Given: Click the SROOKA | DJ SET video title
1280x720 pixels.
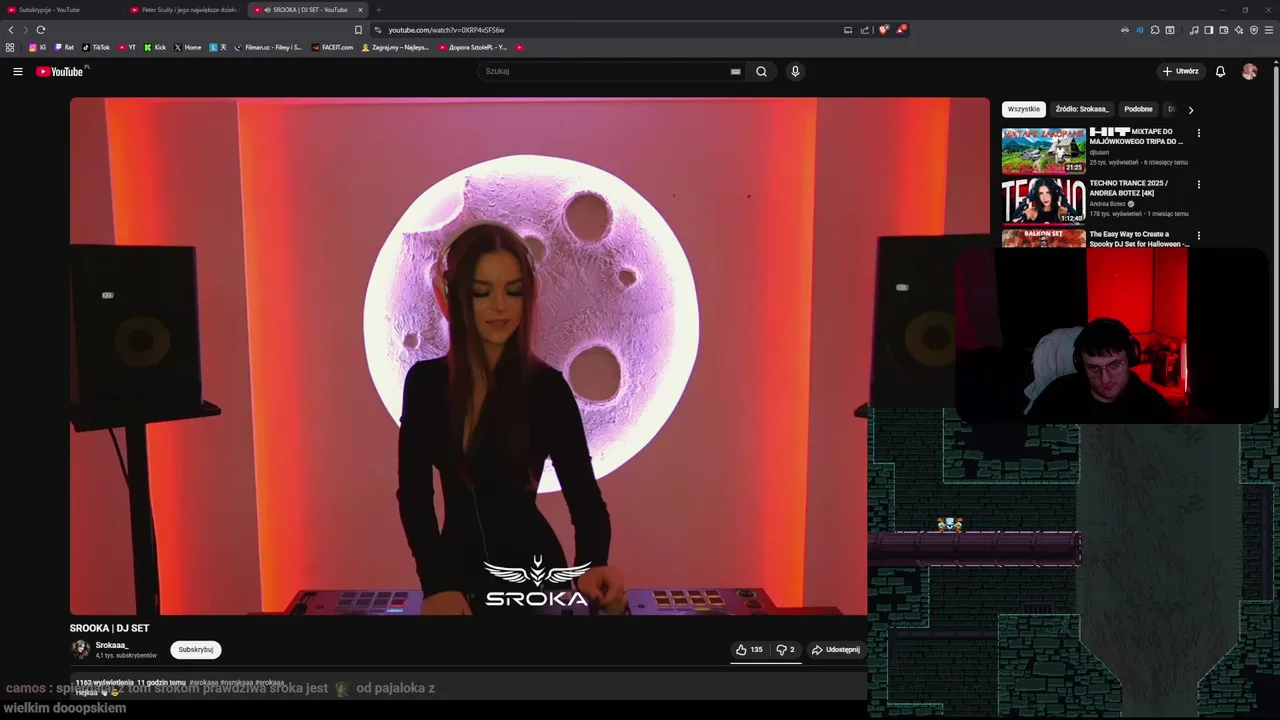Looking at the screenshot, I should pyautogui.click(x=109, y=628).
